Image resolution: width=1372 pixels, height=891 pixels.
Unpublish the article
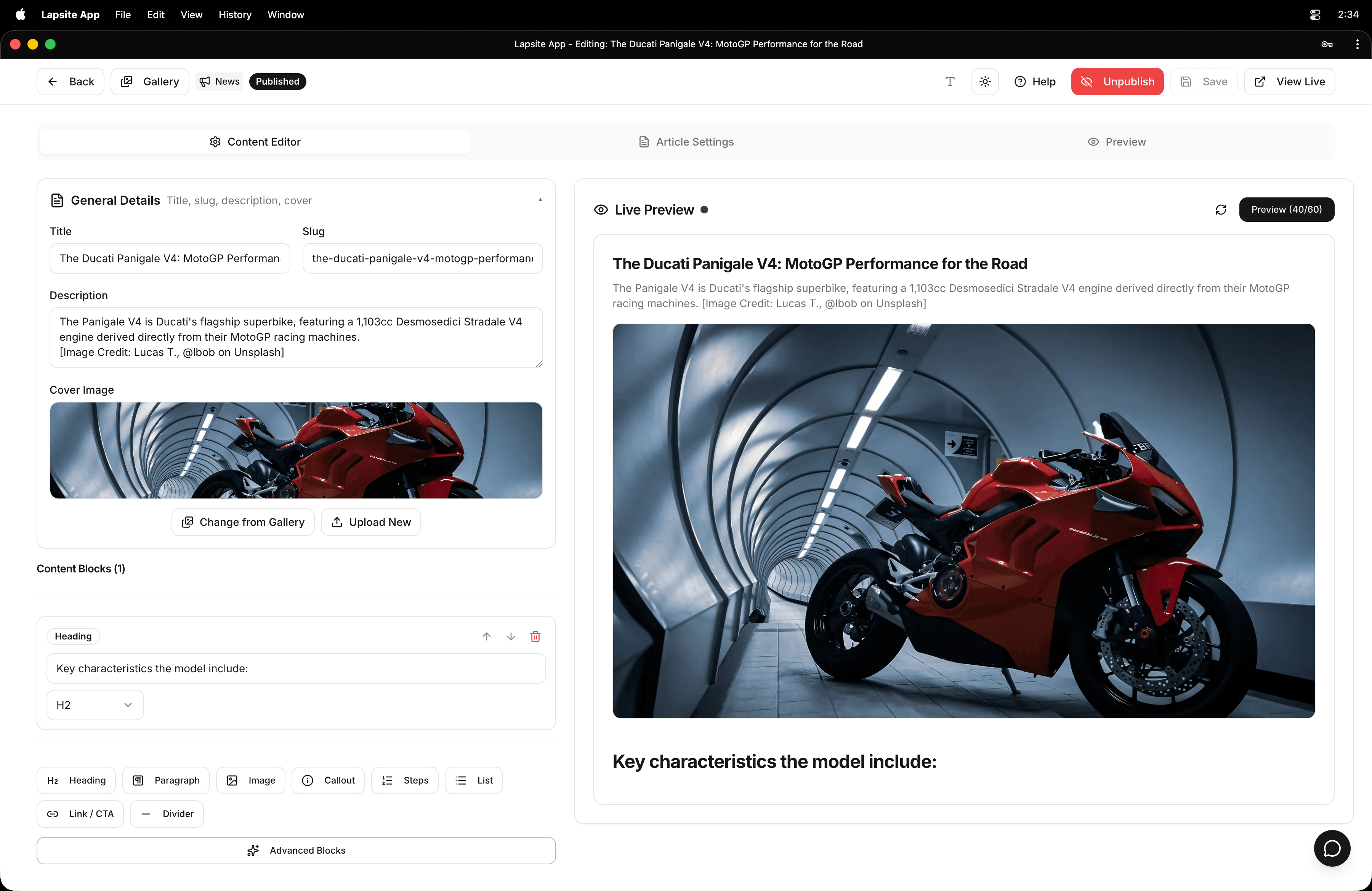(x=1117, y=81)
